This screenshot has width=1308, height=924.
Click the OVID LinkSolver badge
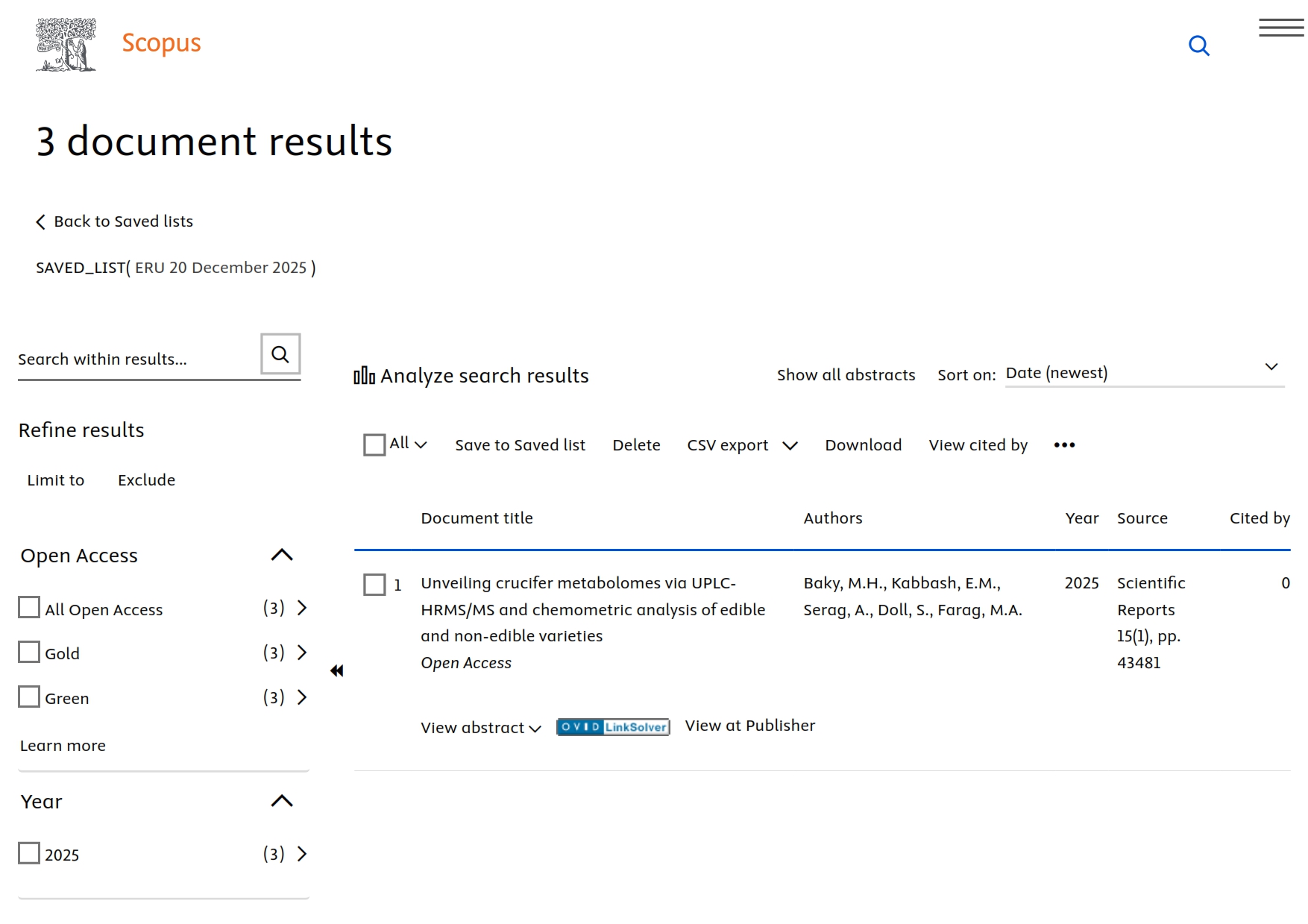pos(613,727)
